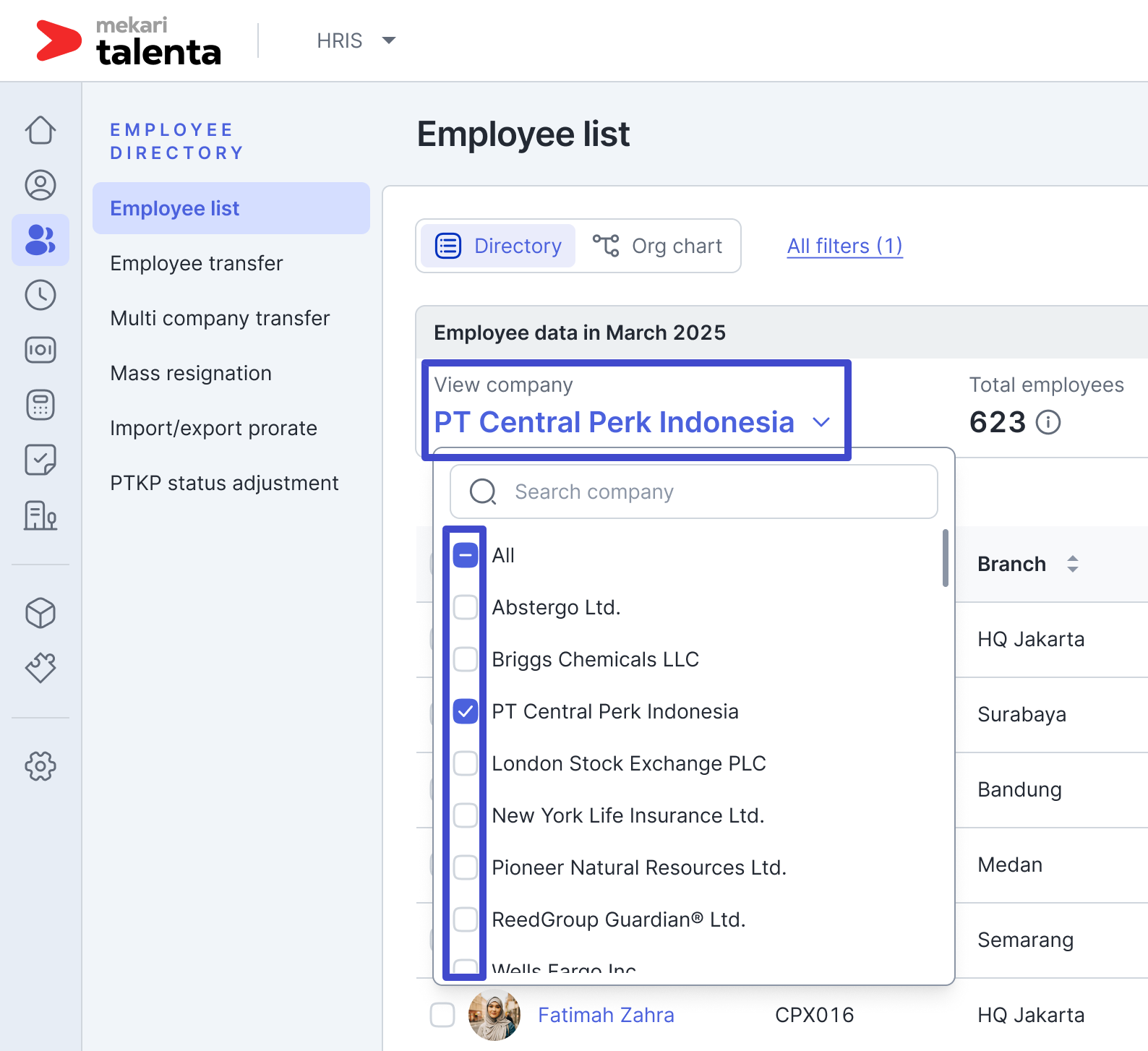Click the 623 total employees value
Image resolution: width=1148 pixels, height=1051 pixels.
998,422
